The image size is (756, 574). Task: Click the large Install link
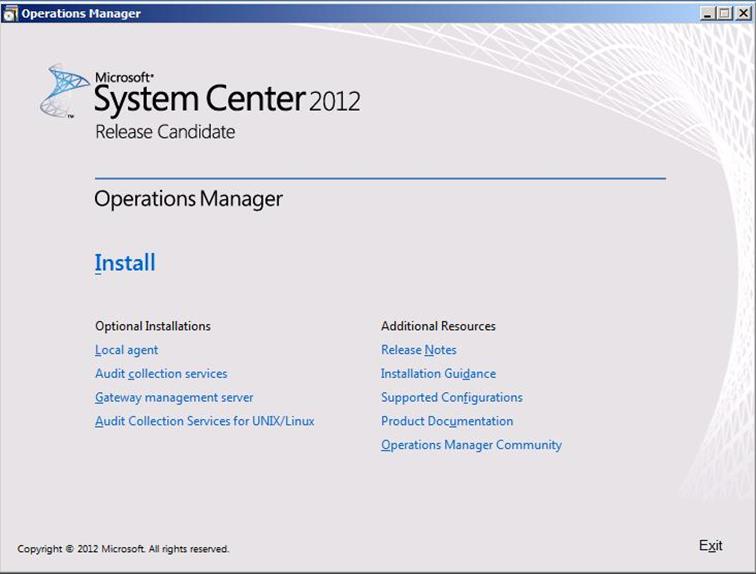125,263
